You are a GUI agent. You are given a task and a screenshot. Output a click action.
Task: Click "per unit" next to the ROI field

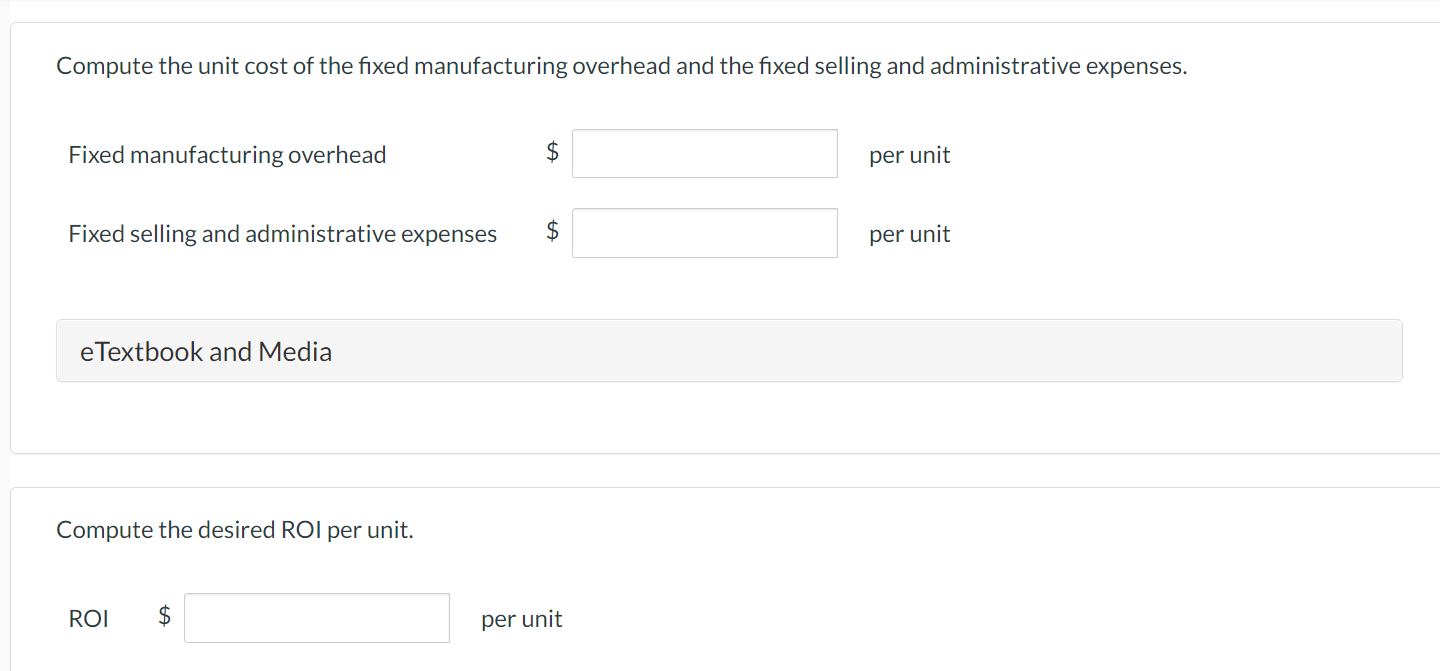coord(521,619)
